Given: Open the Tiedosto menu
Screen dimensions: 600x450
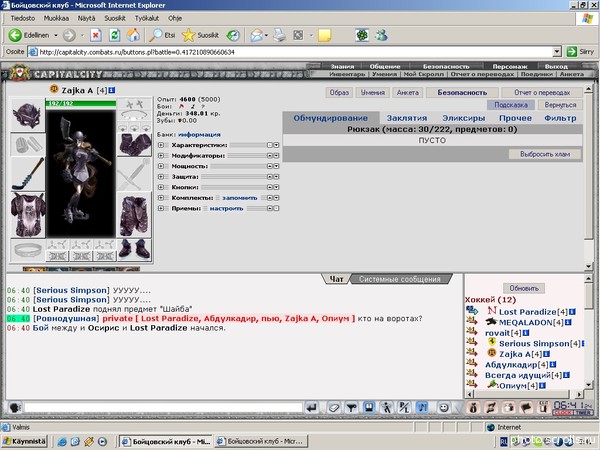Looking at the screenshot, I should [x=23, y=18].
